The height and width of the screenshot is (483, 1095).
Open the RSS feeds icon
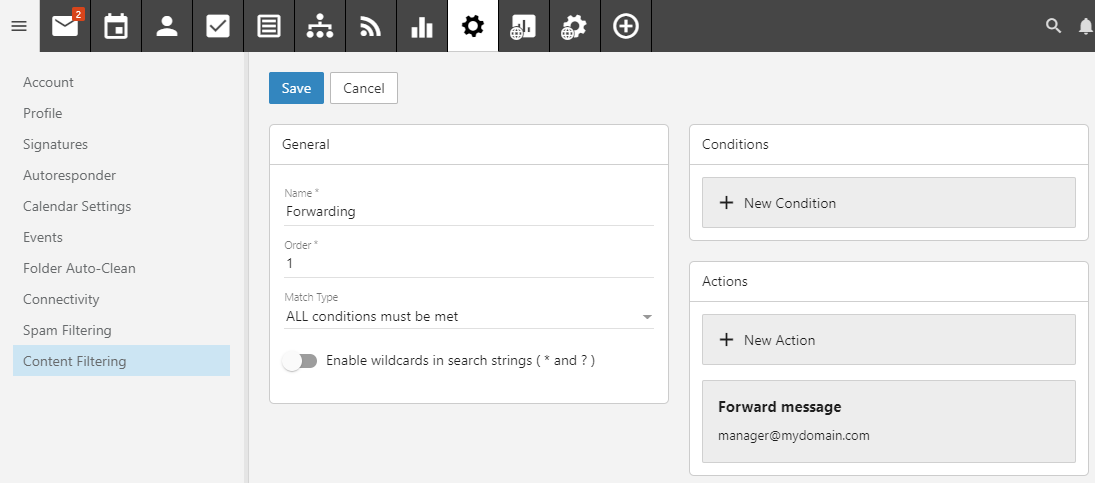pos(370,26)
